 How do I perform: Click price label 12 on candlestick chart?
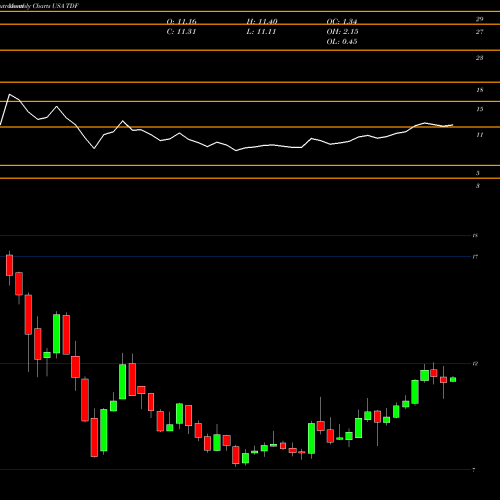475,363
